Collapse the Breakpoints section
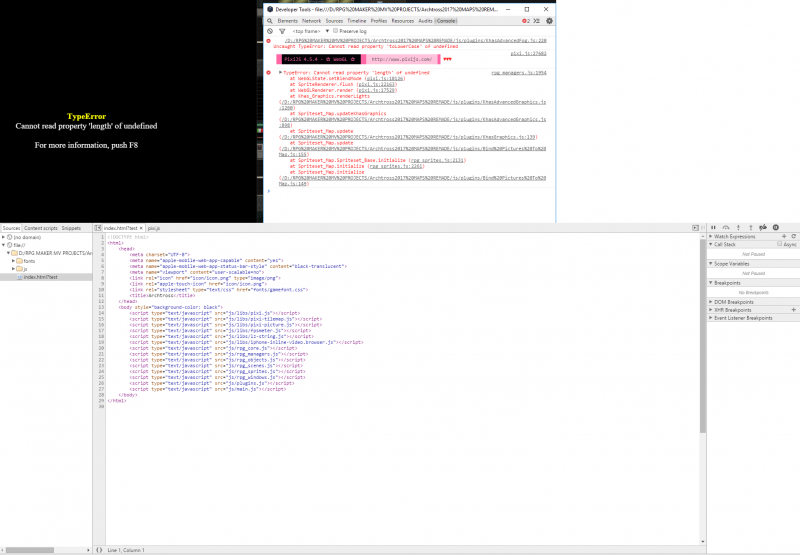This screenshot has height=555, width=800. tap(711, 283)
